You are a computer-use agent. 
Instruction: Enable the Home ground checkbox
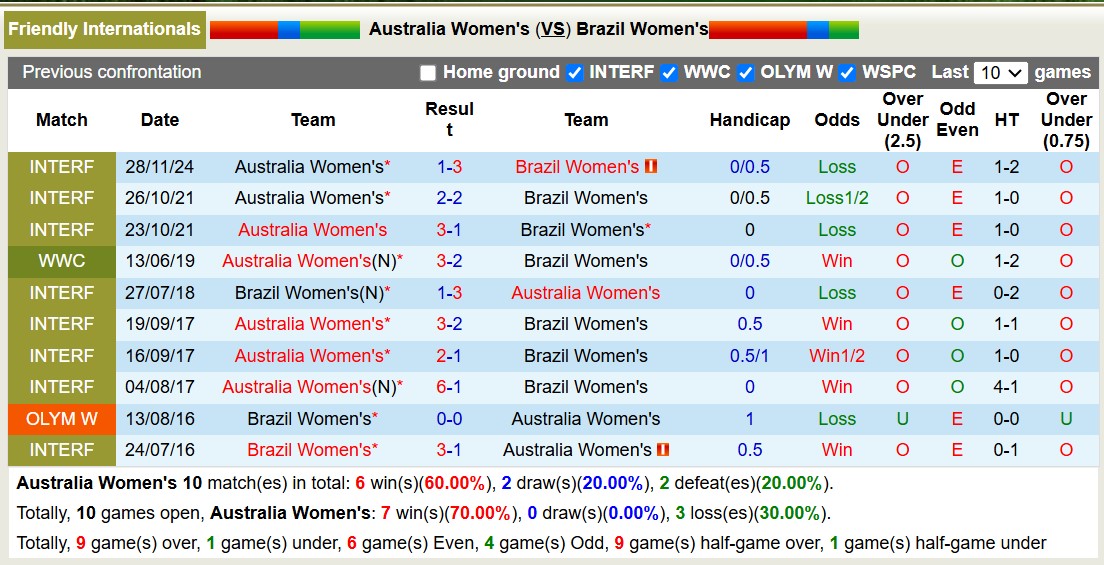pyautogui.click(x=428, y=73)
